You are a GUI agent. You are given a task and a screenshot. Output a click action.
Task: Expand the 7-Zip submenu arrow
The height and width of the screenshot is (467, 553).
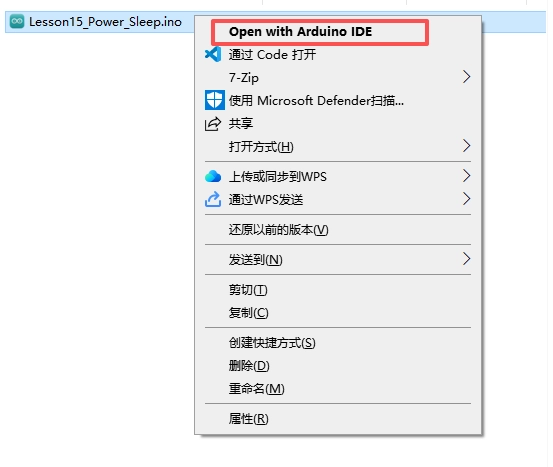coord(466,77)
